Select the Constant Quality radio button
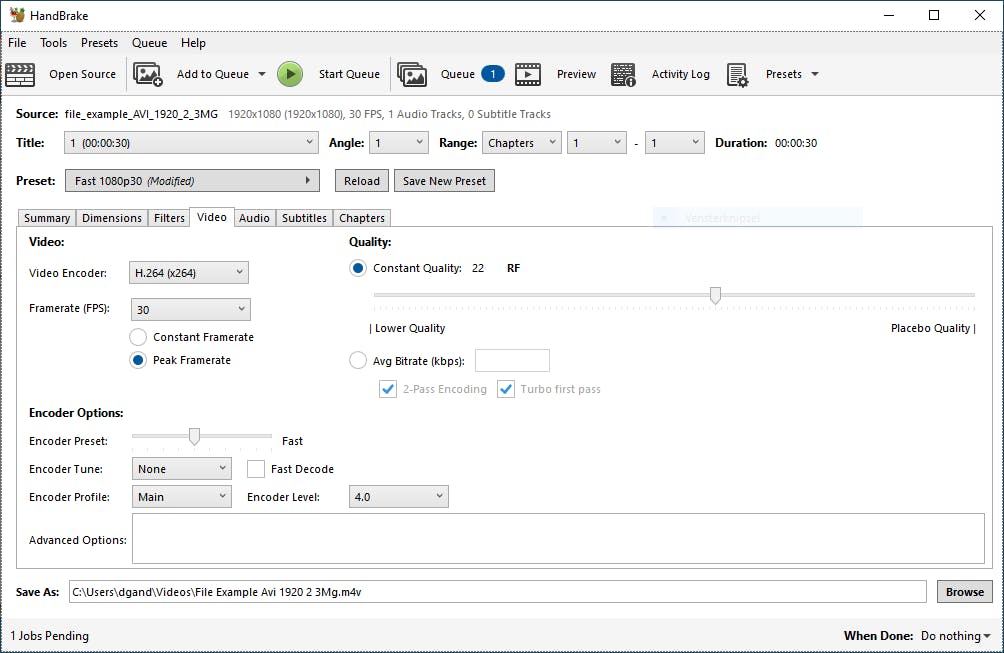Viewport: 1004px width, 653px height. 358,268
